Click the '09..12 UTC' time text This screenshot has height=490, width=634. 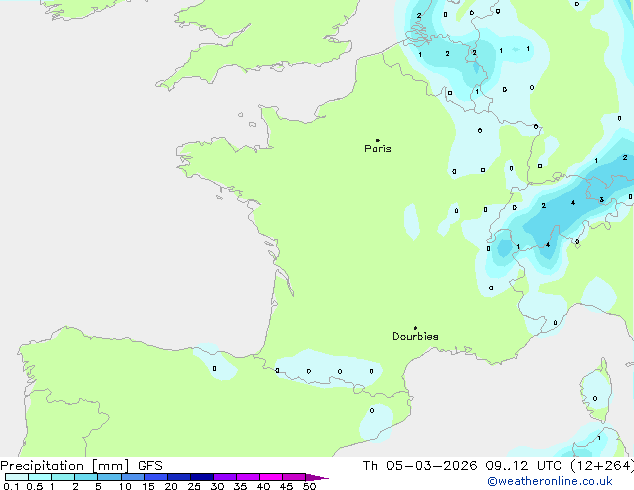523,466
